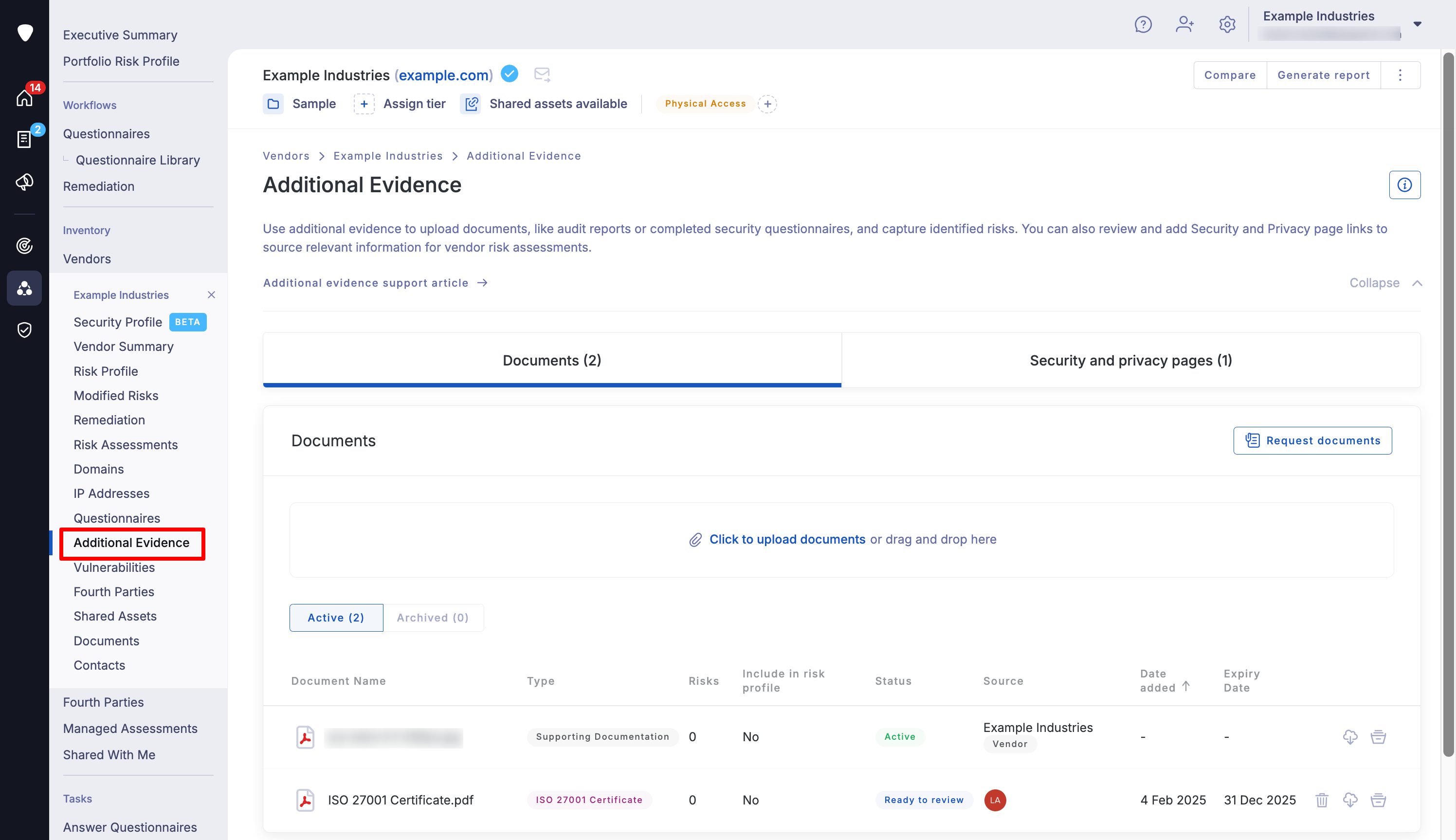Click the Example Industries breadcrumb link
Screen dimensions: 1456x840
tap(388, 156)
